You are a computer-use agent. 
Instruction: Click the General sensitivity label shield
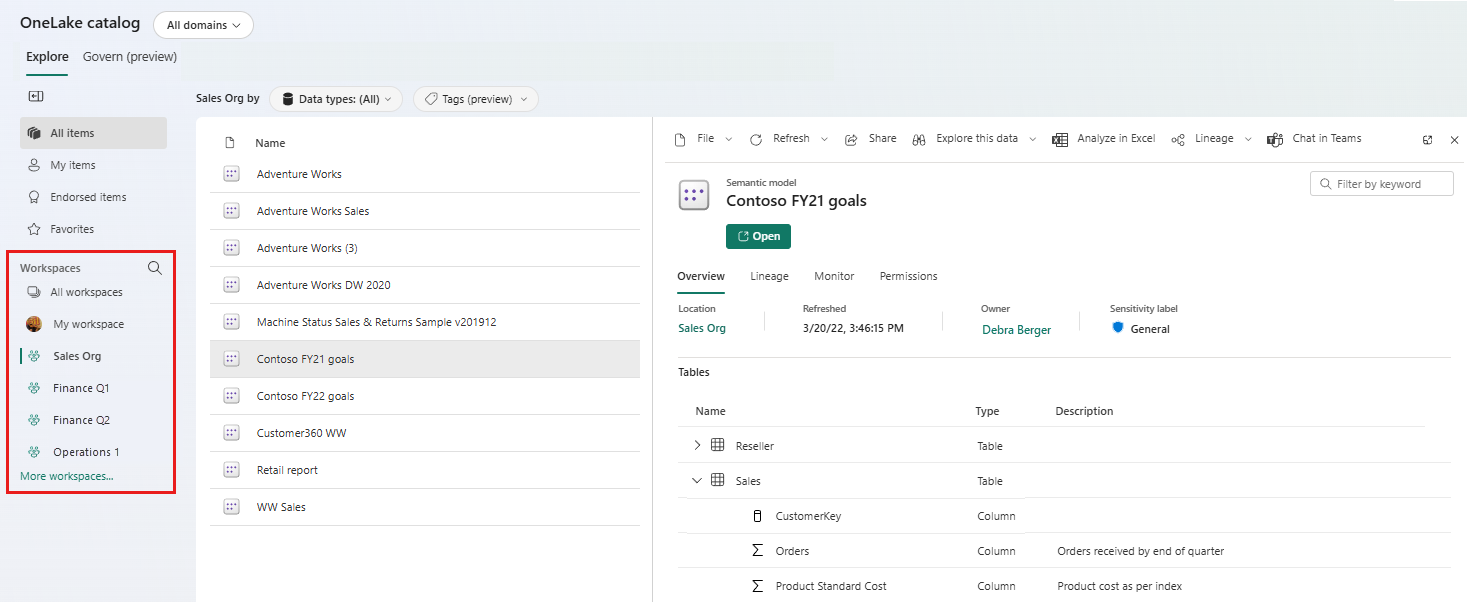click(1118, 328)
